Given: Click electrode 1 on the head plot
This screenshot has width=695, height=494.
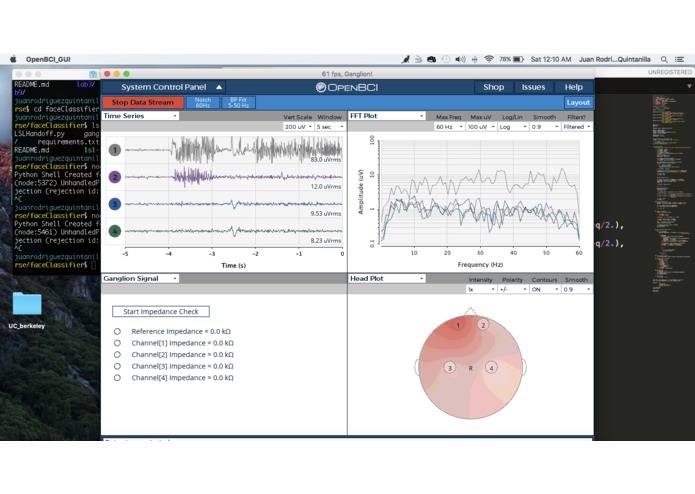Looking at the screenshot, I should click(x=458, y=325).
